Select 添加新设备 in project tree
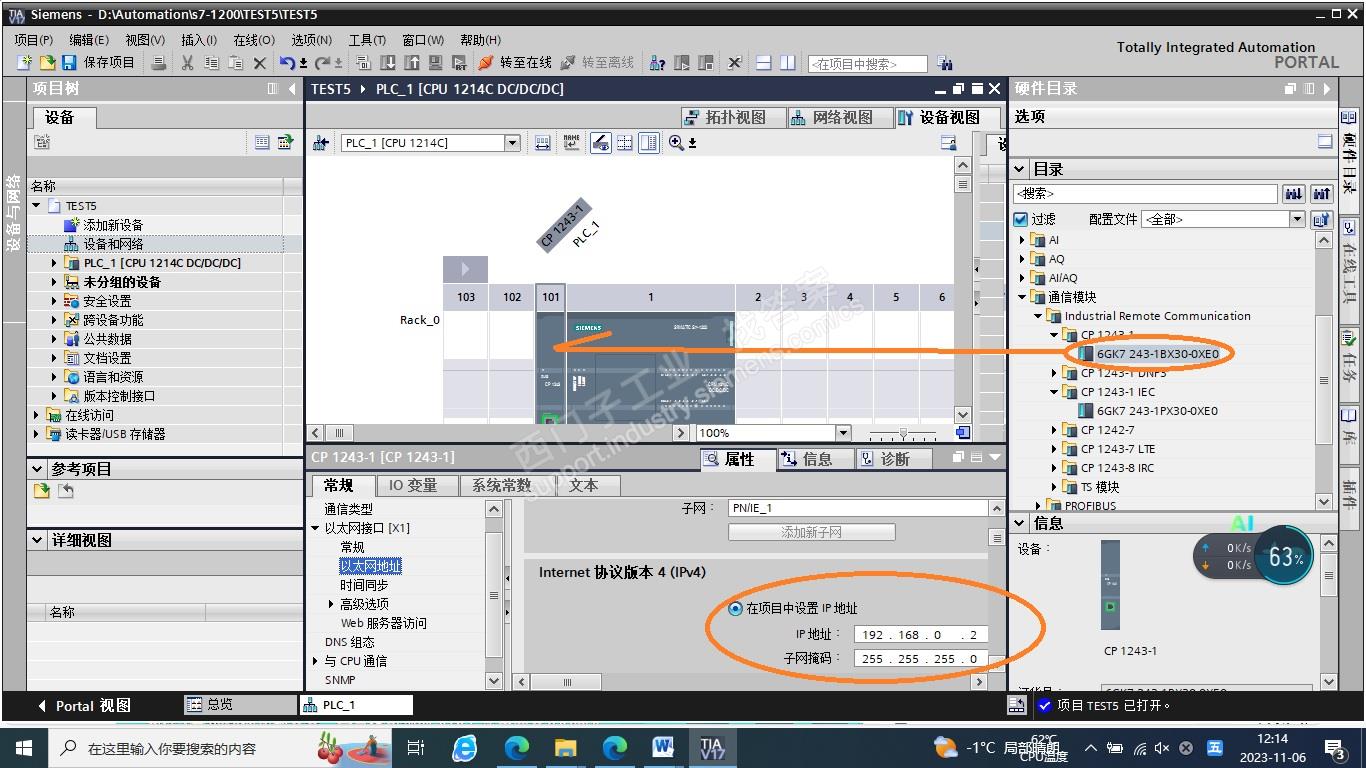 tap(113, 225)
